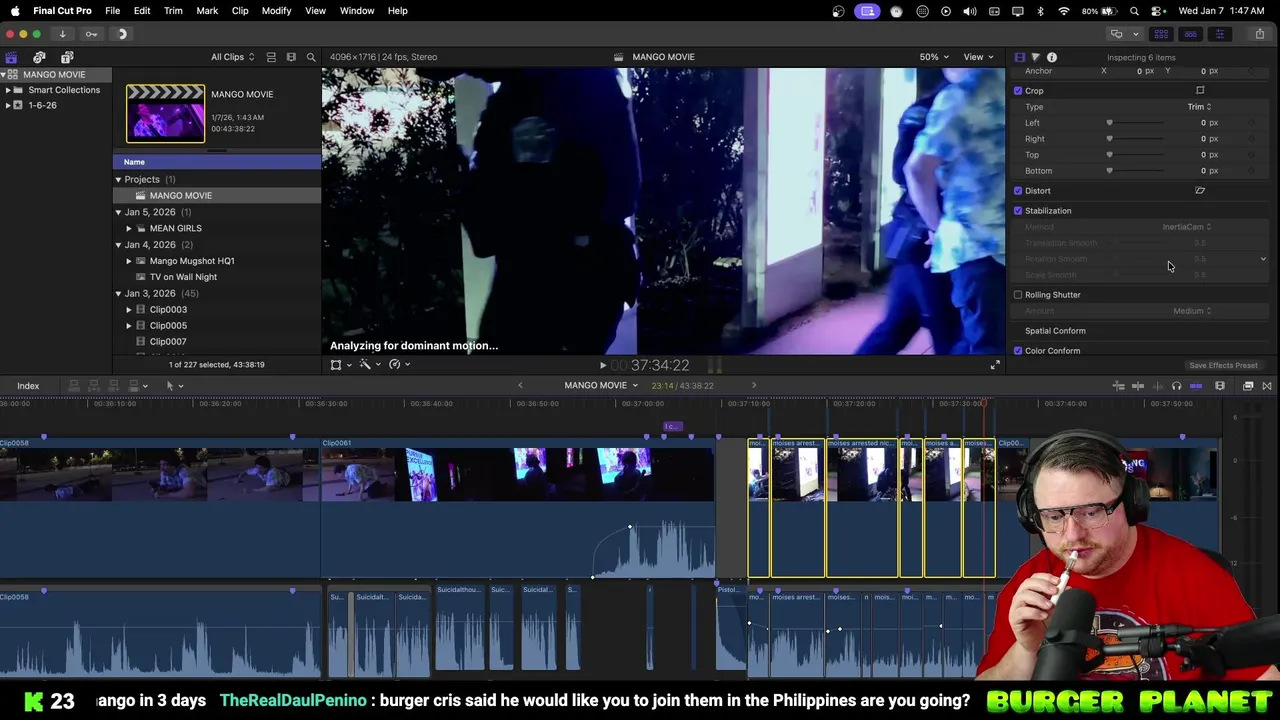Open enhancements magic wand dropdown
This screenshot has width=1280, height=720.
pyautogui.click(x=369, y=365)
